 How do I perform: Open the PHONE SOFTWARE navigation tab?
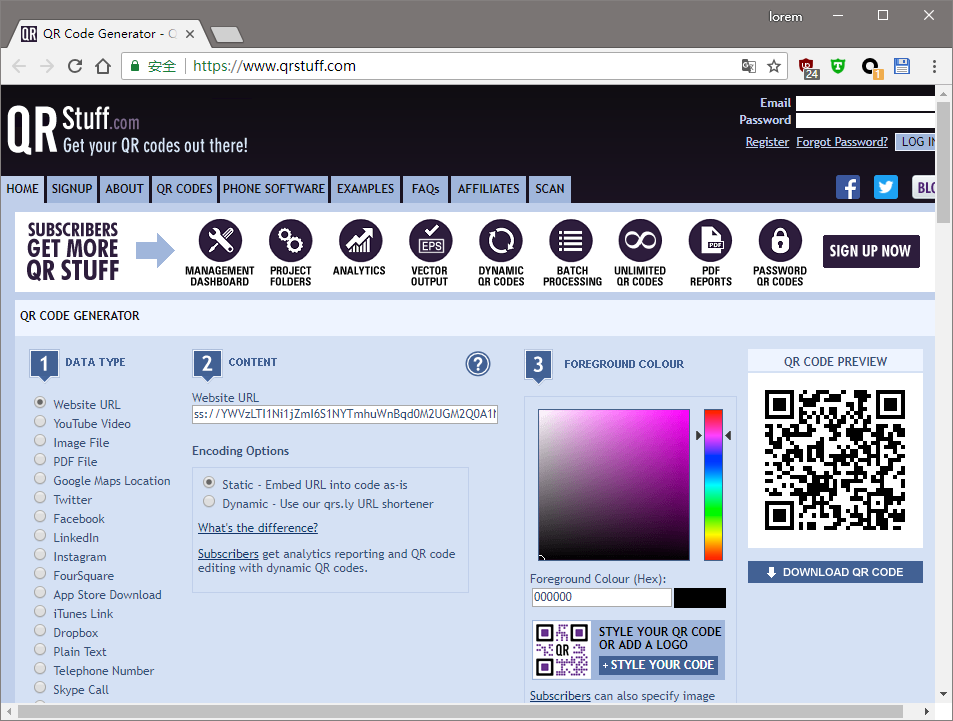click(274, 189)
